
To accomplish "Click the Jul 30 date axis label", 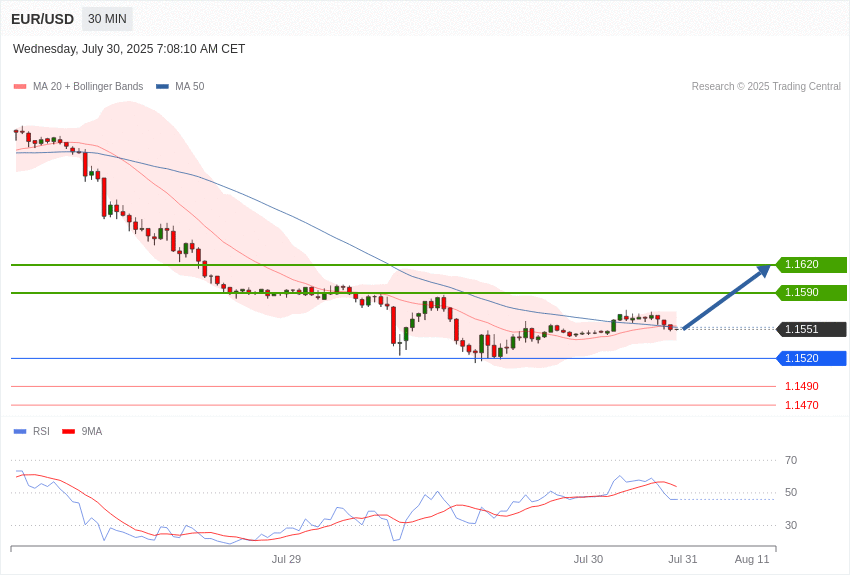I will pyautogui.click(x=588, y=559).
